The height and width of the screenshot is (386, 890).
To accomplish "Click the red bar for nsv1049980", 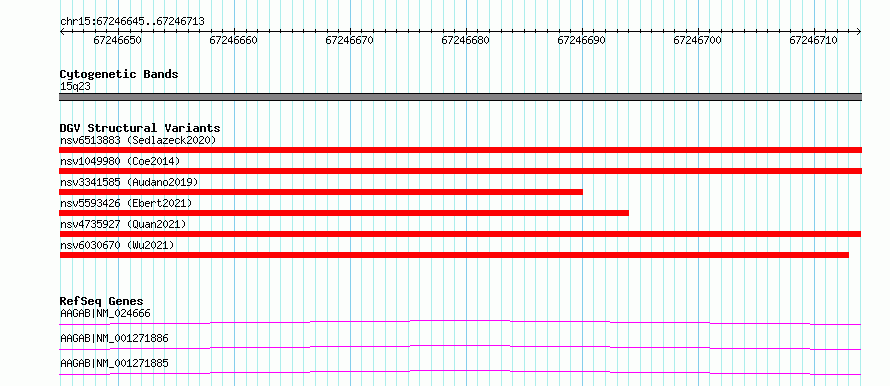I will pos(460,171).
